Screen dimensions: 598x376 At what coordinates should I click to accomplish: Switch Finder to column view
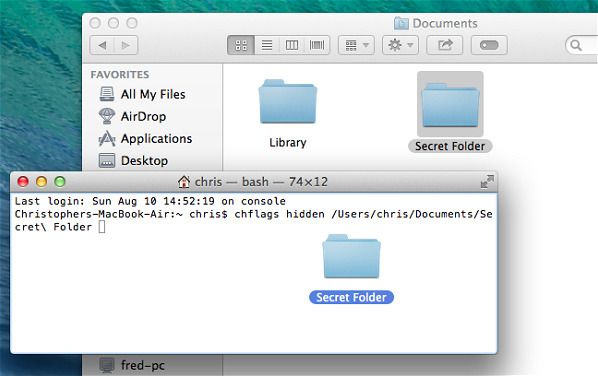292,45
